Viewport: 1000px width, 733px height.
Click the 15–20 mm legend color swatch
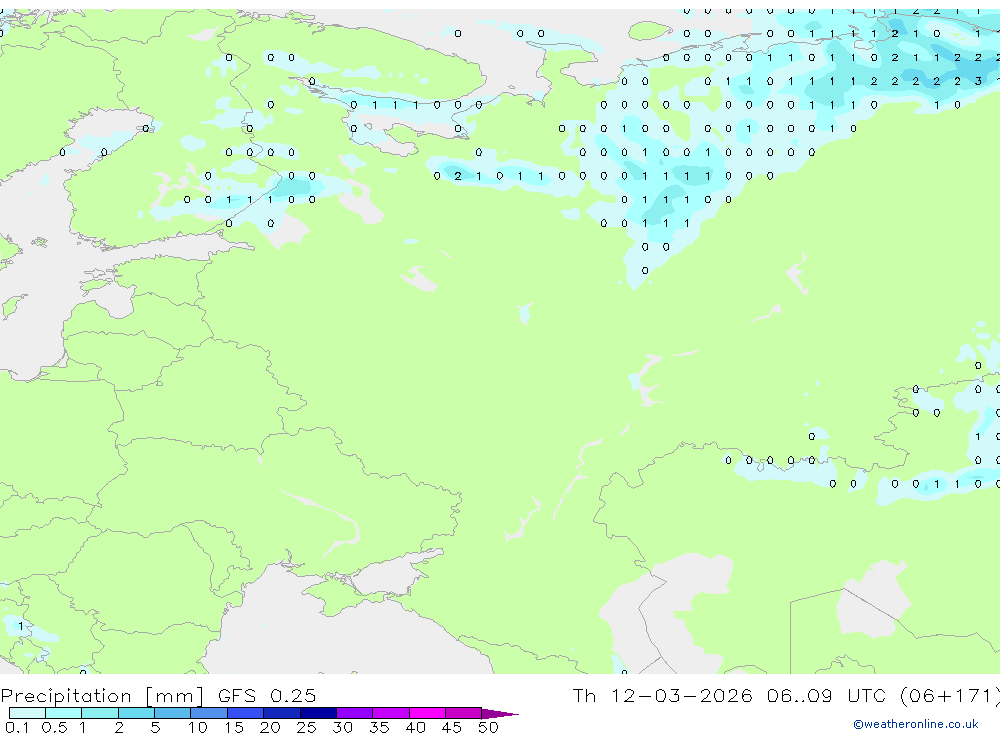(x=246, y=713)
